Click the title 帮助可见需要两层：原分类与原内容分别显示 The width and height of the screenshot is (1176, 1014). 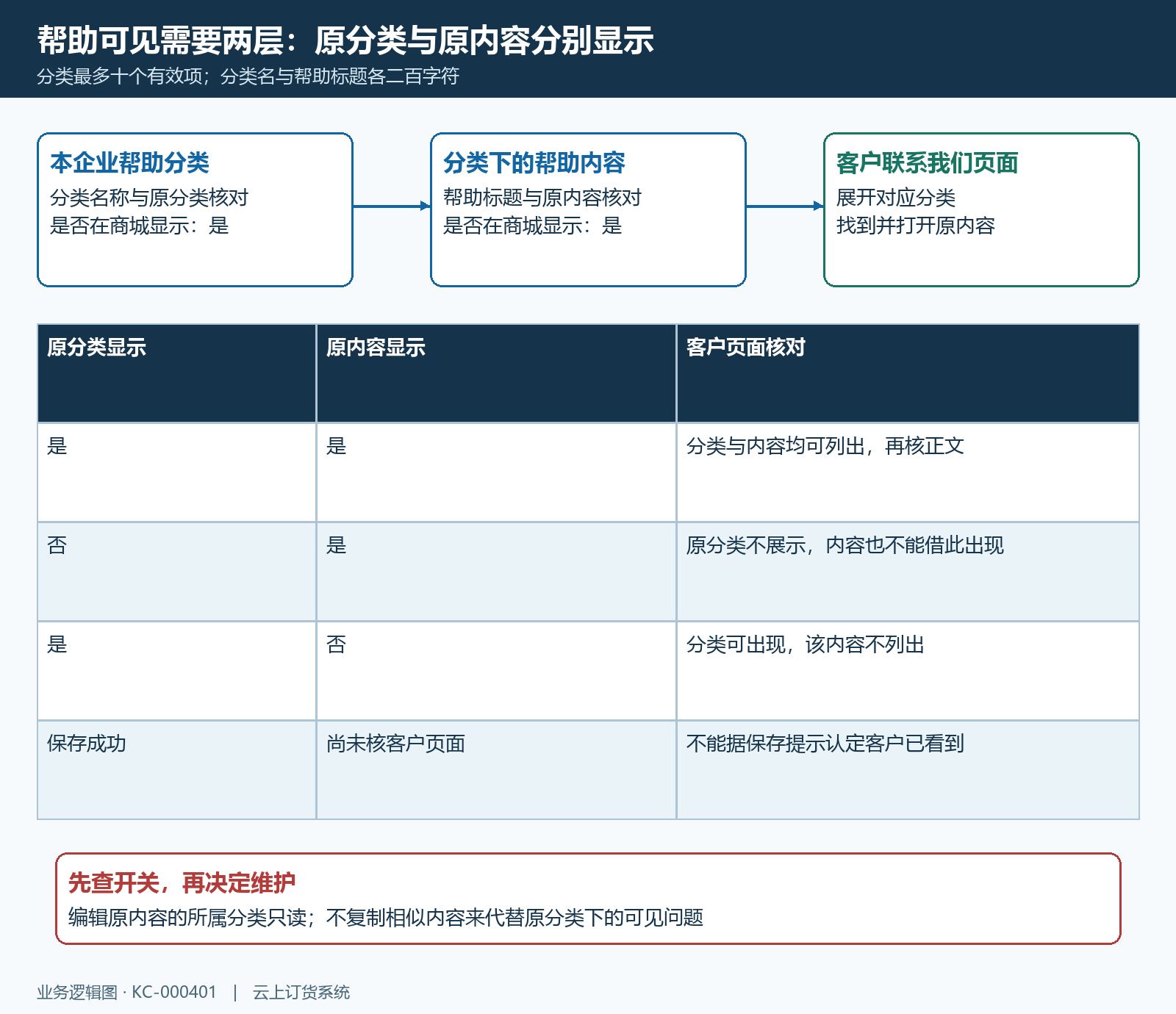point(345,40)
